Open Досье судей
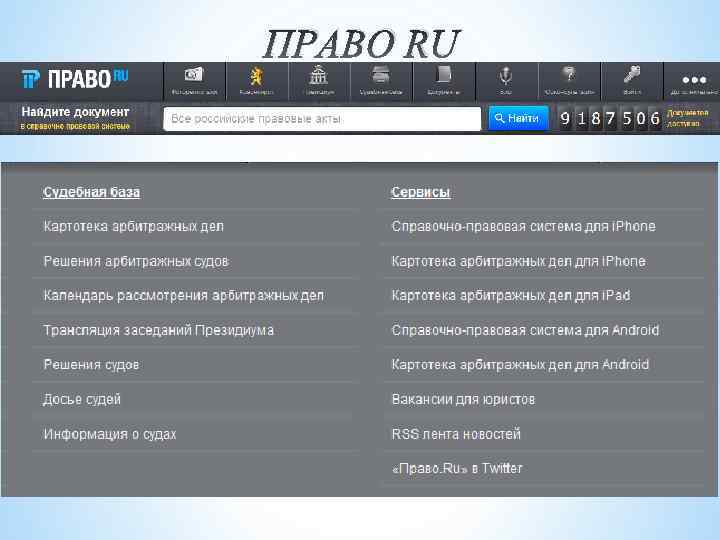 click(82, 399)
